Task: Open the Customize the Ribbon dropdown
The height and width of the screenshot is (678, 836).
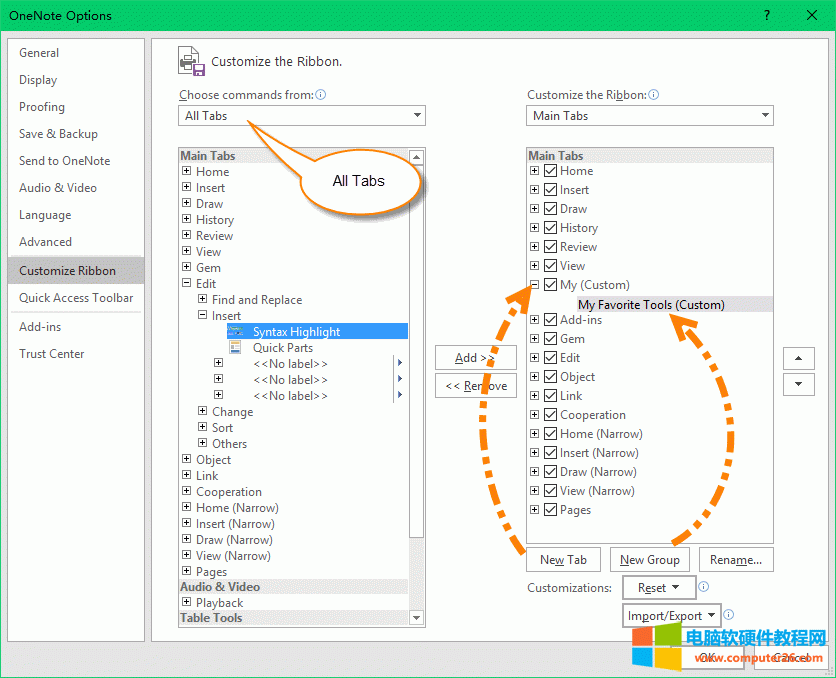Action: pos(650,116)
